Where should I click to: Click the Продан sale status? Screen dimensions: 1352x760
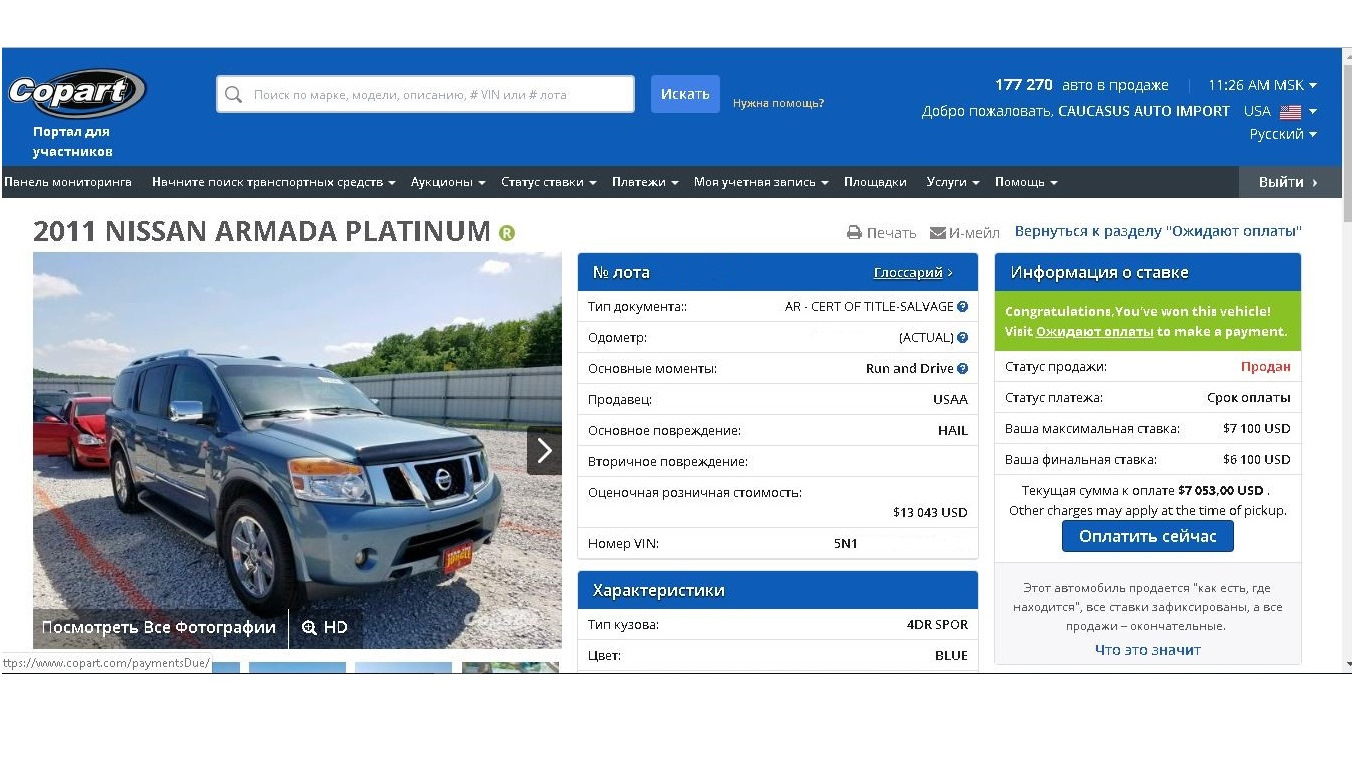1266,367
